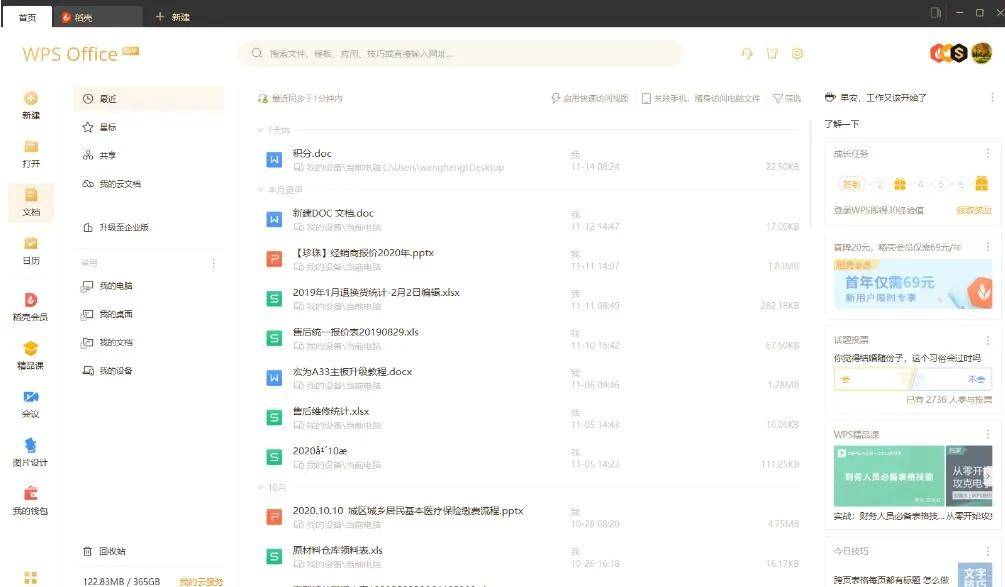Image resolution: width=1005 pixels, height=587 pixels.
Task: Collapse the 7天内 file group
Action: tap(260, 130)
